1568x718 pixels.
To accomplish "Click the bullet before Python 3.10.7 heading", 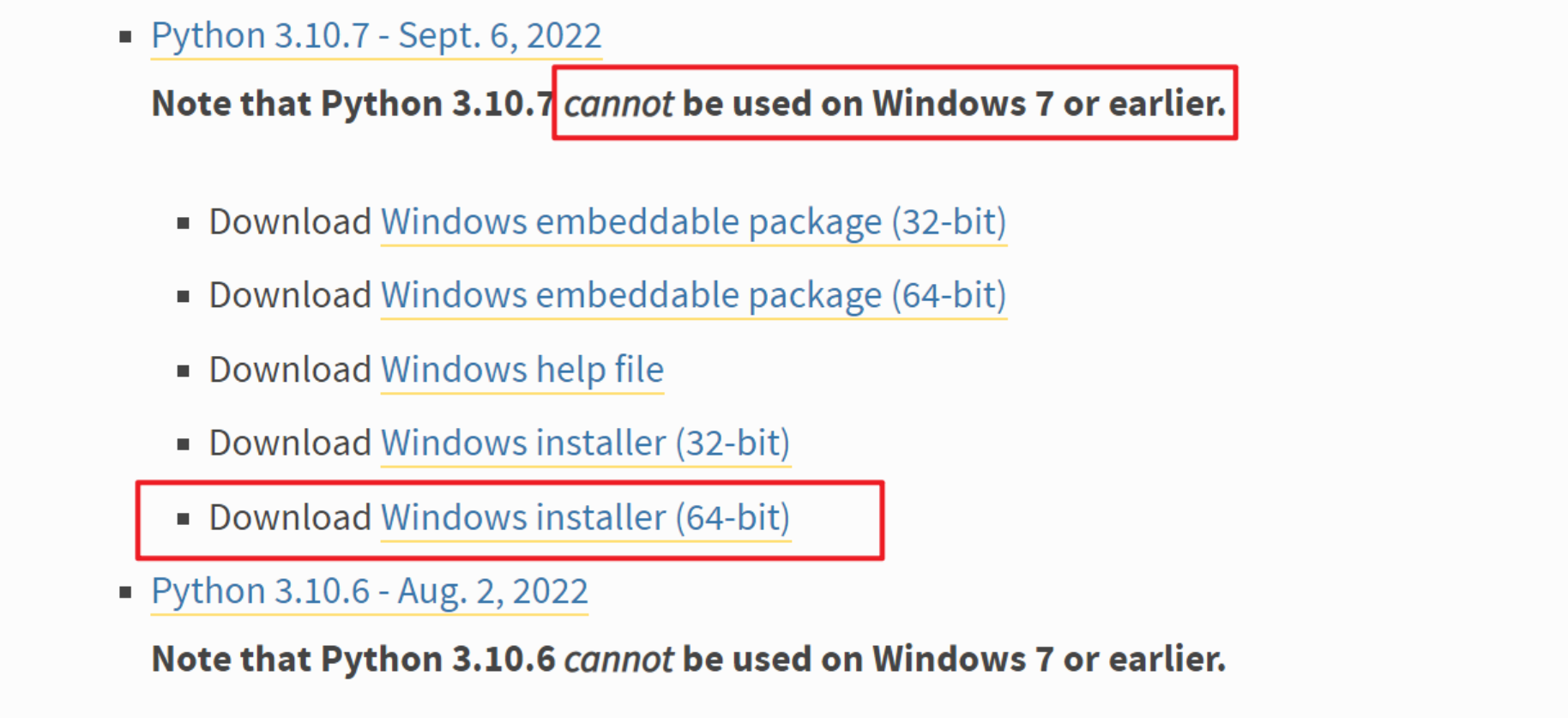I will 126,37.
